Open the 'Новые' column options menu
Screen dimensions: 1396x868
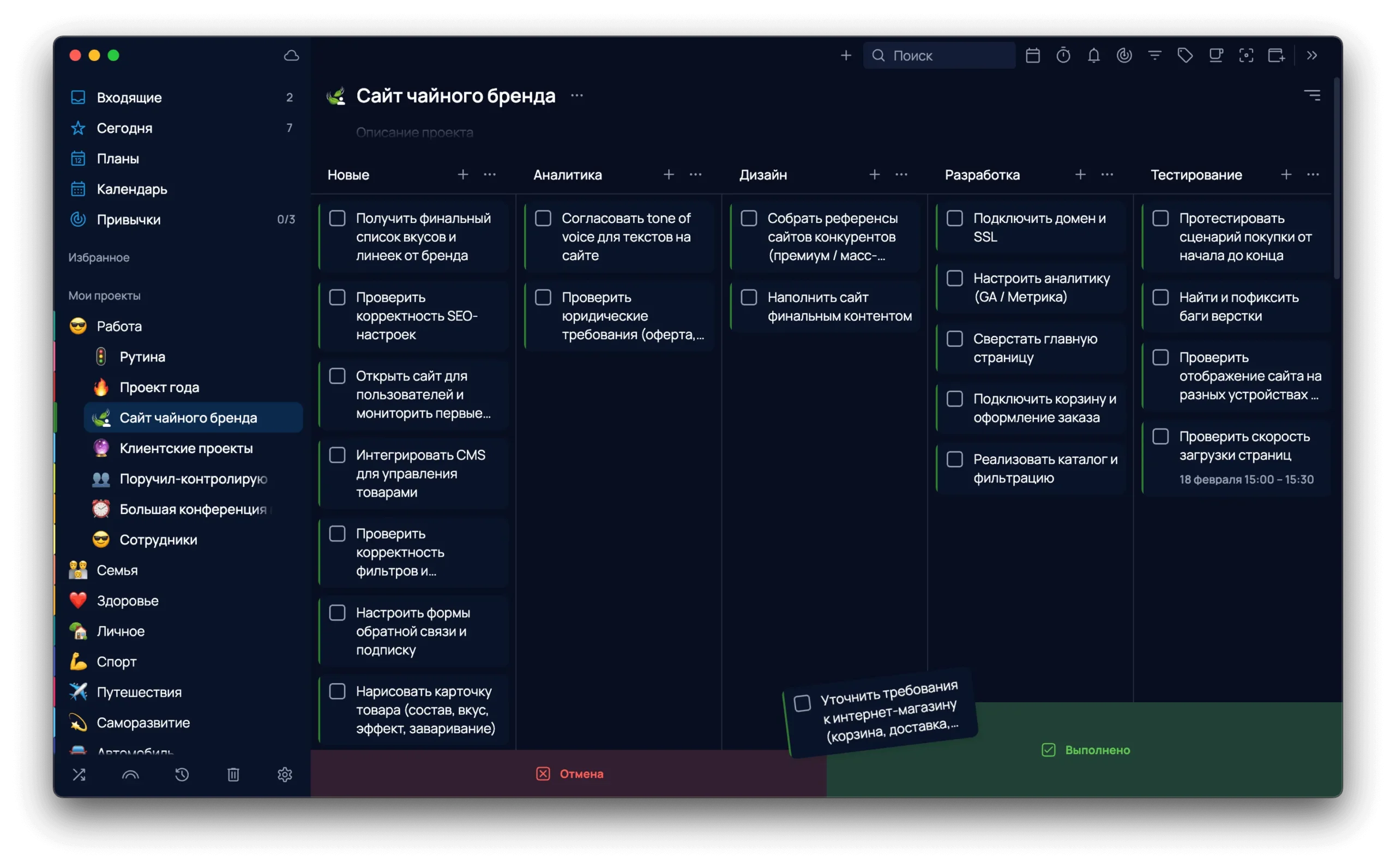[x=490, y=174]
